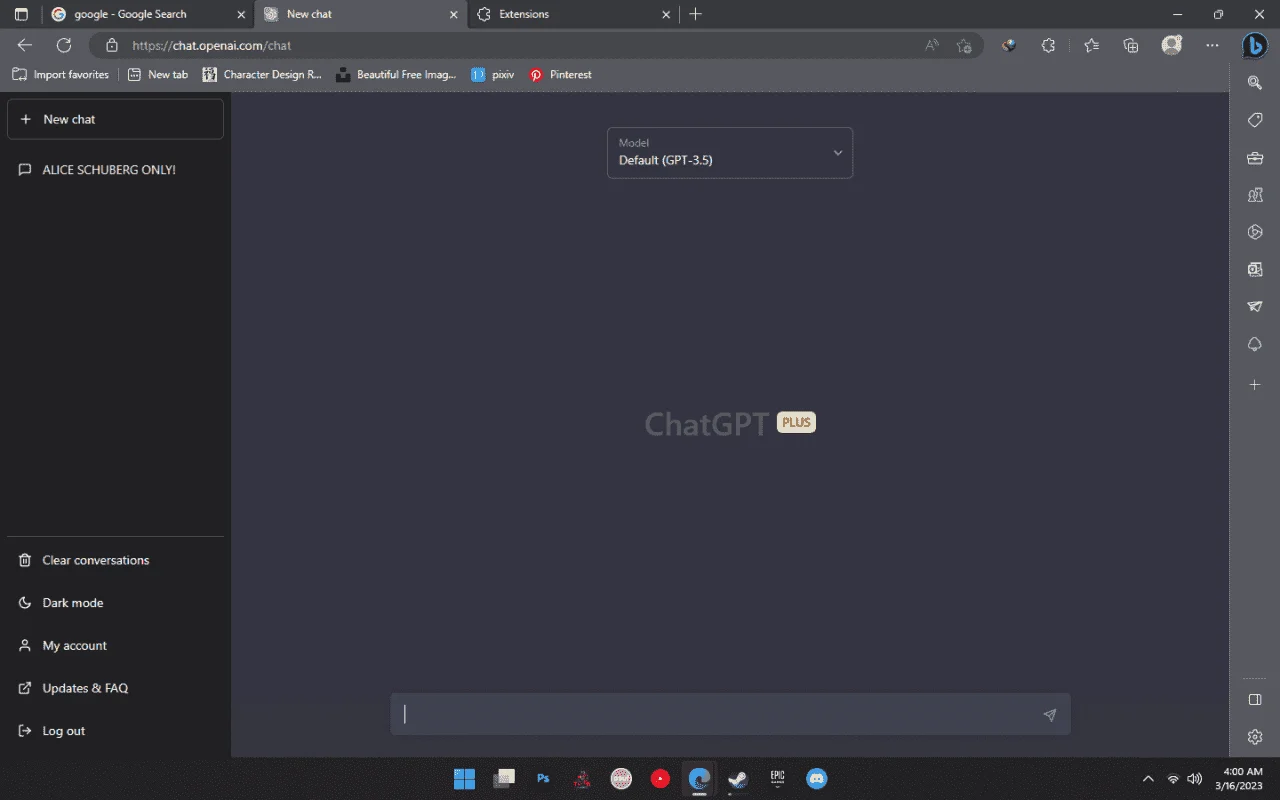This screenshot has height=800, width=1280.
Task: Open the red YouTube Music taskbar icon
Action: pyautogui.click(x=660, y=779)
